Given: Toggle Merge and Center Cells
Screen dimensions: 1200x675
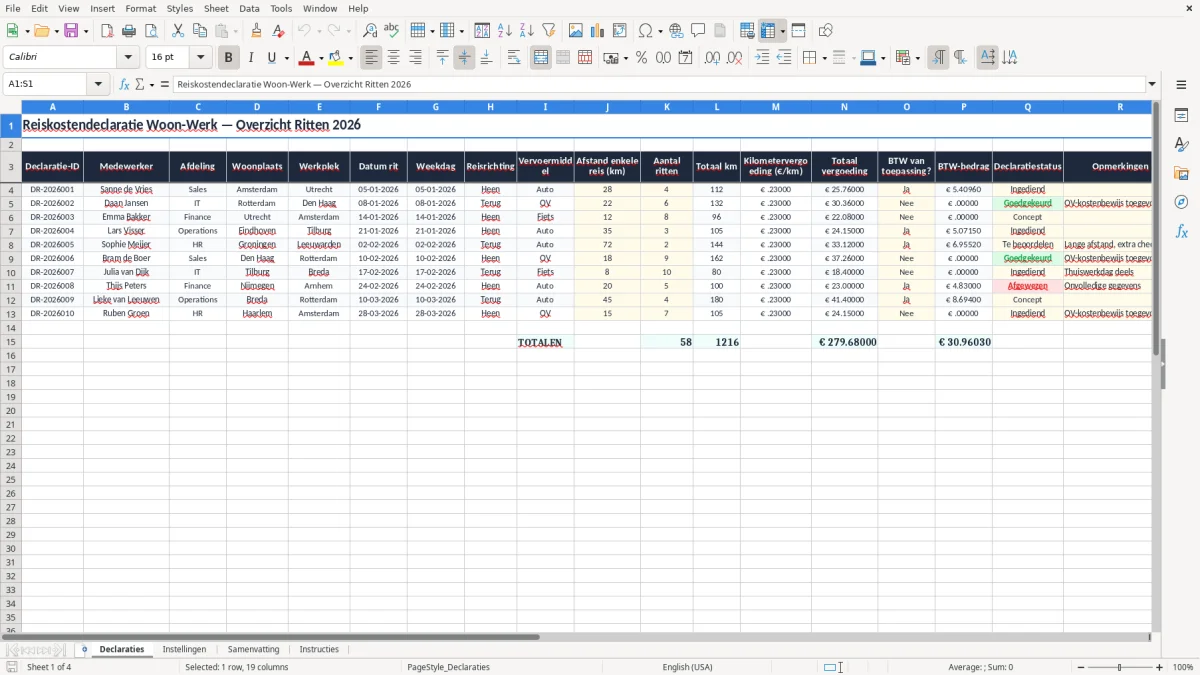Looking at the screenshot, I should pos(541,58).
